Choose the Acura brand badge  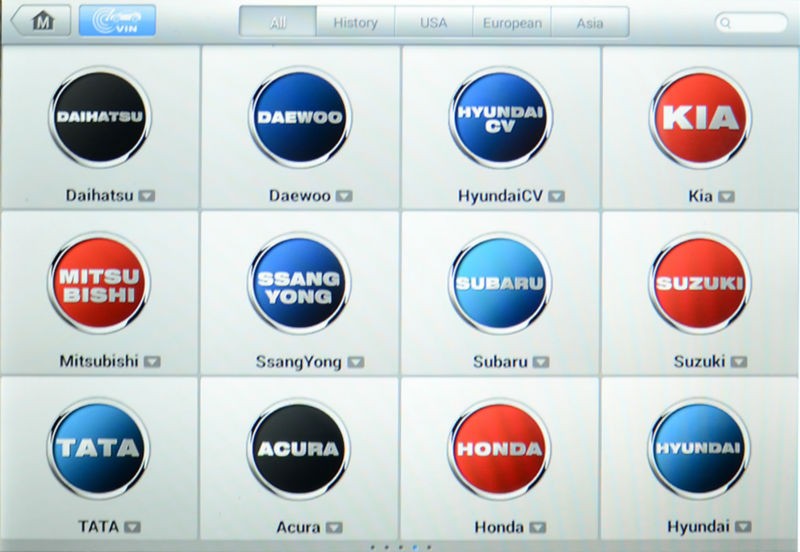click(x=298, y=449)
